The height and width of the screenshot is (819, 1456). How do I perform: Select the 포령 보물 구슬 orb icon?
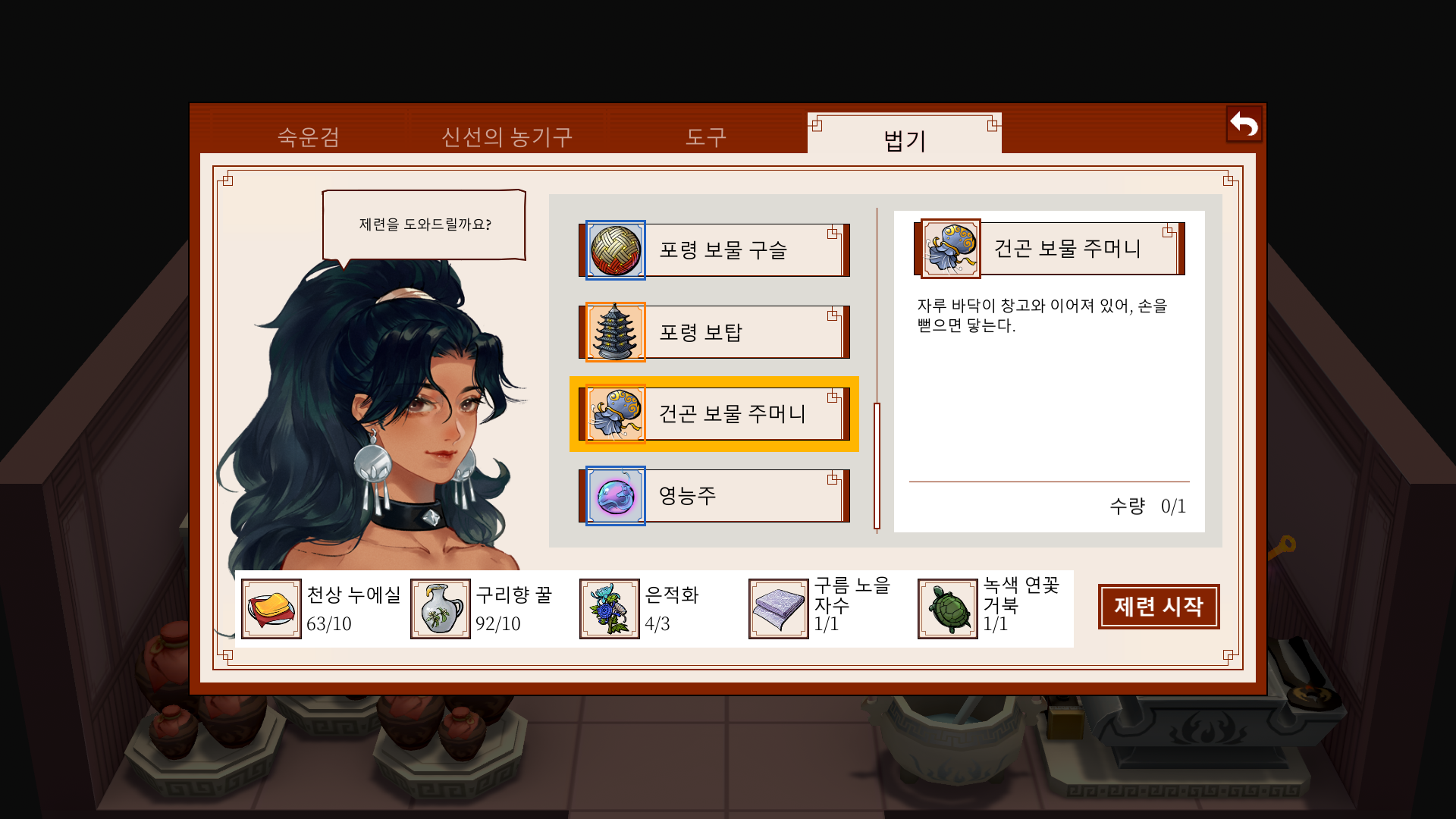click(615, 250)
